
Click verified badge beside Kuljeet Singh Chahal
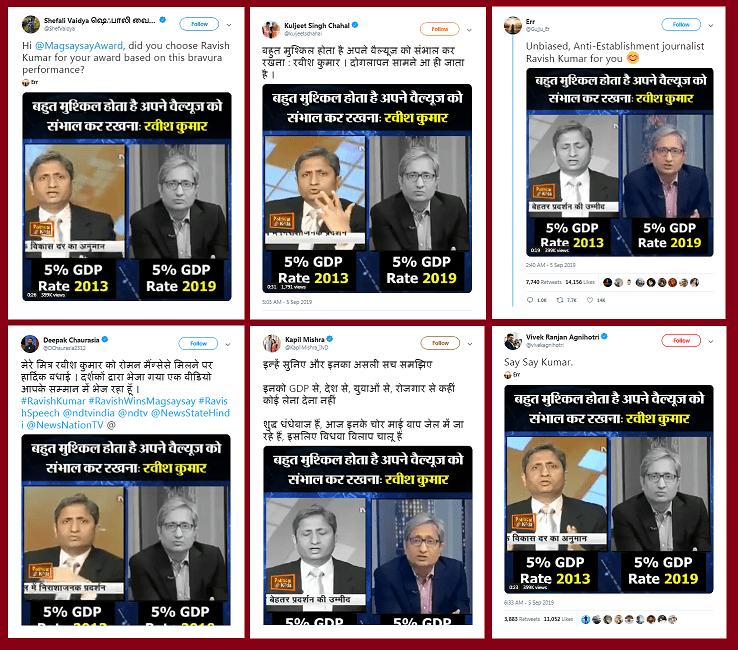point(355,25)
